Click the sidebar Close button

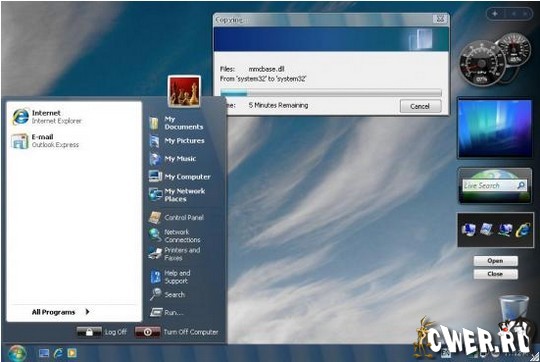pos(495,274)
